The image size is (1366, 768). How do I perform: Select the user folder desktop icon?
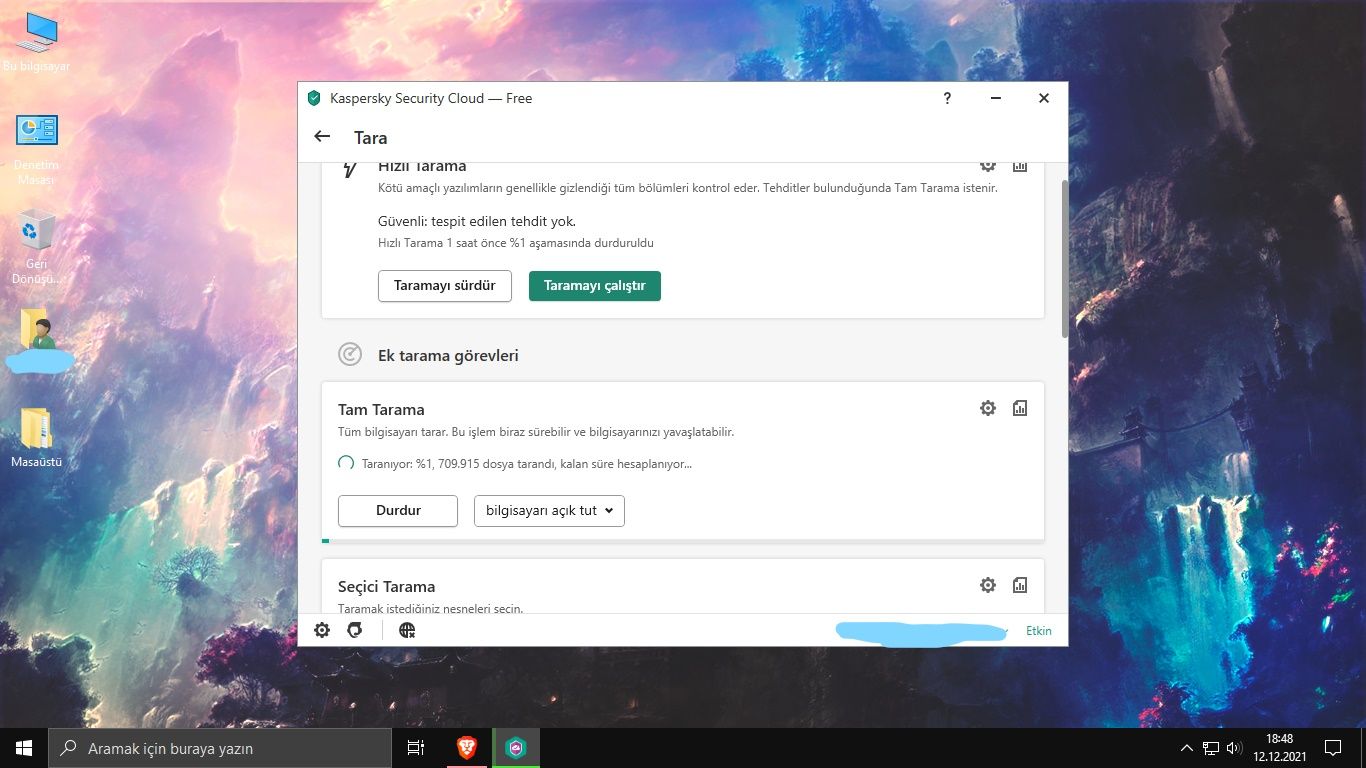(x=39, y=340)
